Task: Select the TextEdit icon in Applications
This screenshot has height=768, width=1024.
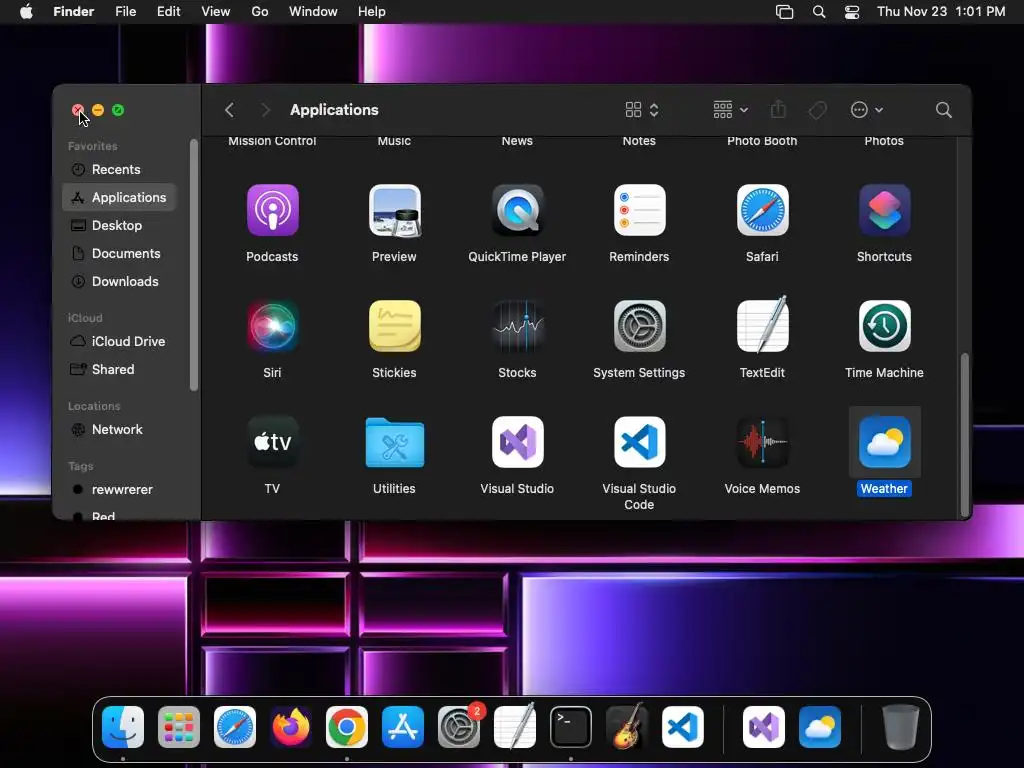Action: [762, 326]
